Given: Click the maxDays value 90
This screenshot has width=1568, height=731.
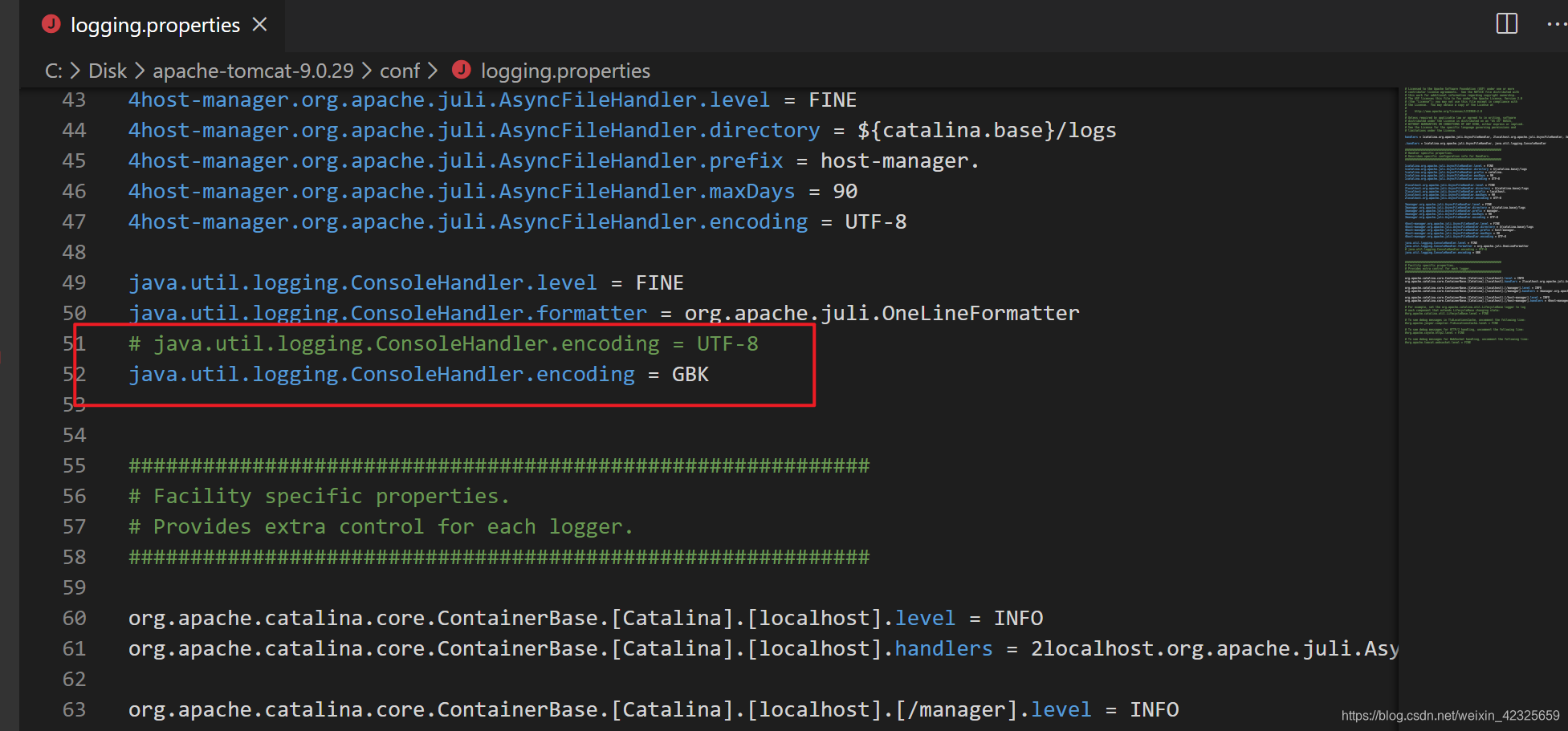Looking at the screenshot, I should 845,192.
